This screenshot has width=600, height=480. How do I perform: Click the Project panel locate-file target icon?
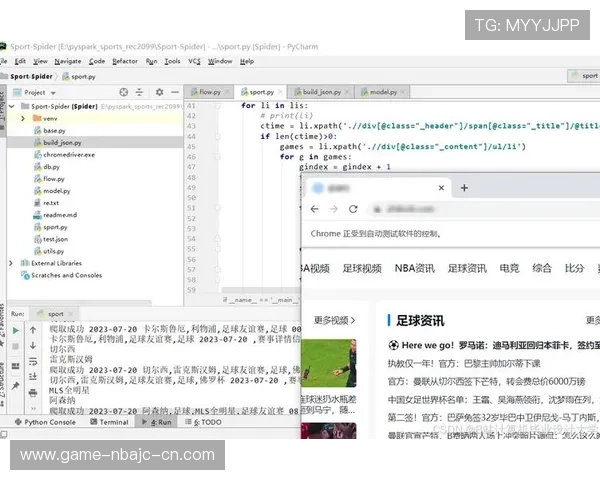(124, 92)
